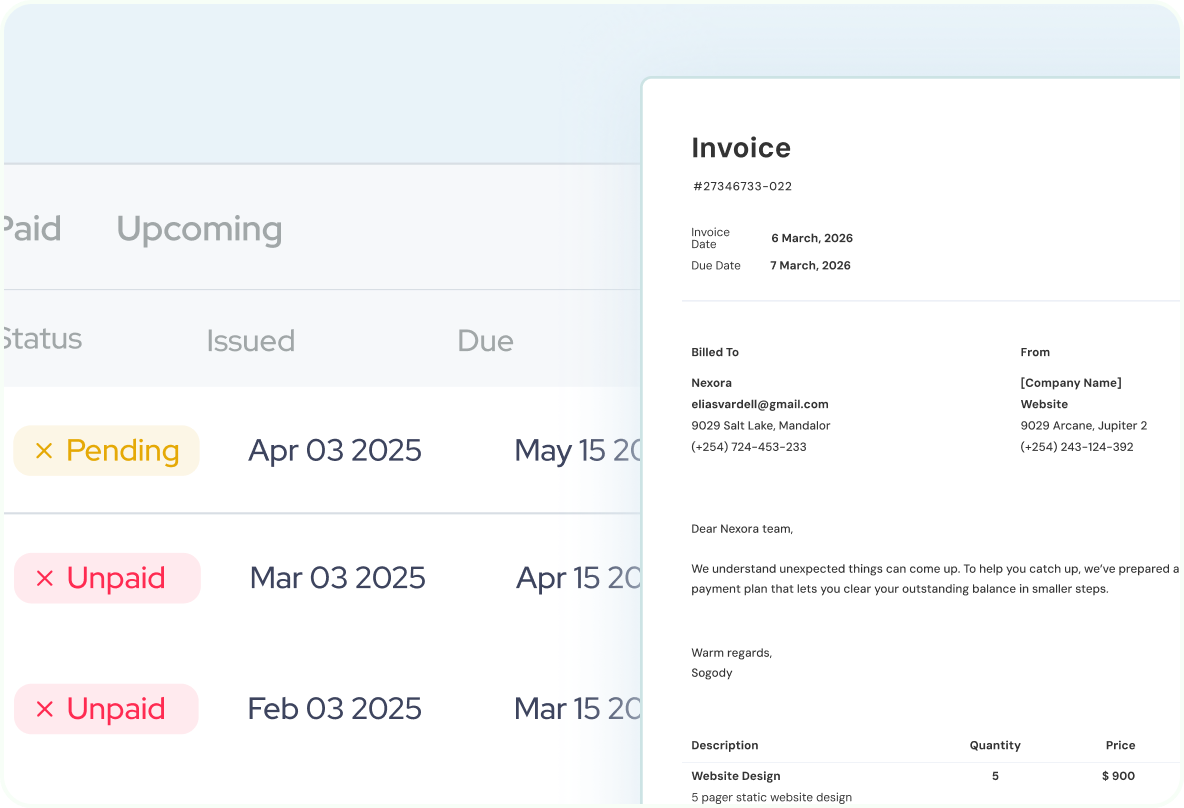
Task: Click invoice number #27346733-022
Action: [x=742, y=186]
